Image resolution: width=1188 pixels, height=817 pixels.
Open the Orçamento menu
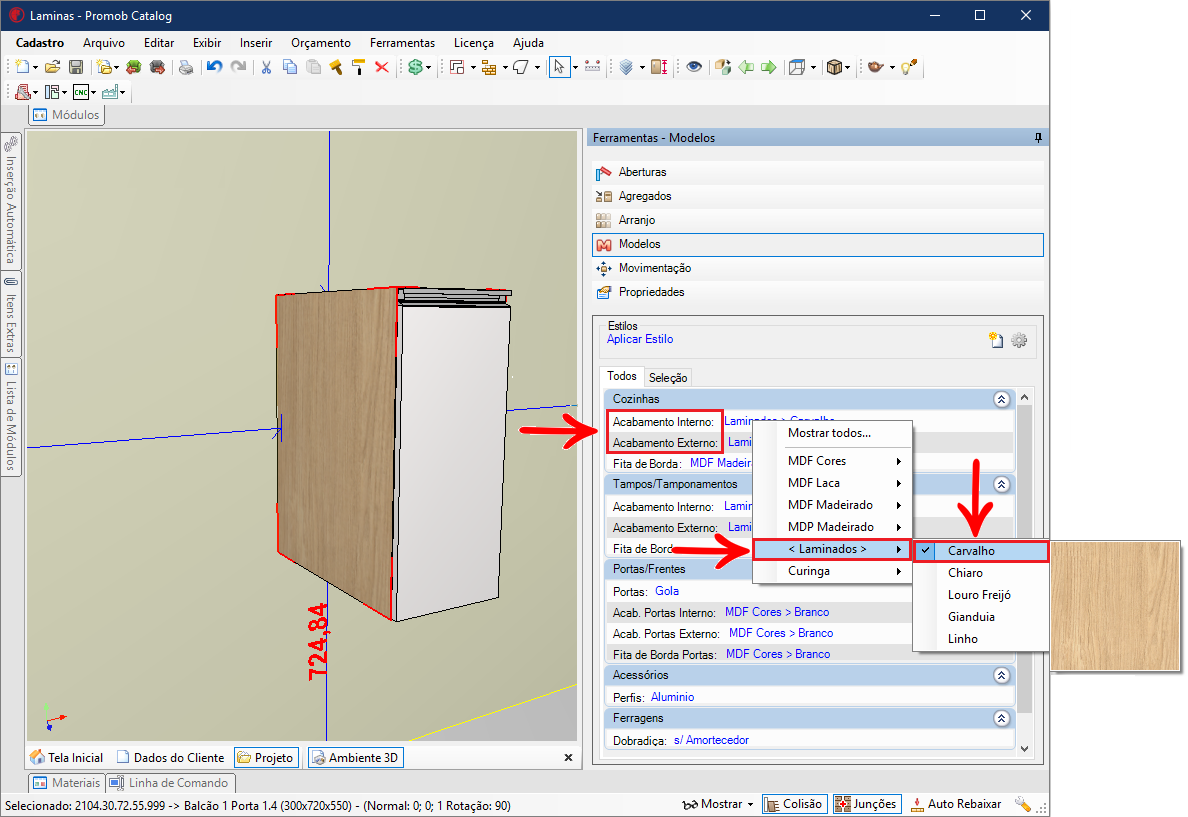coord(320,43)
